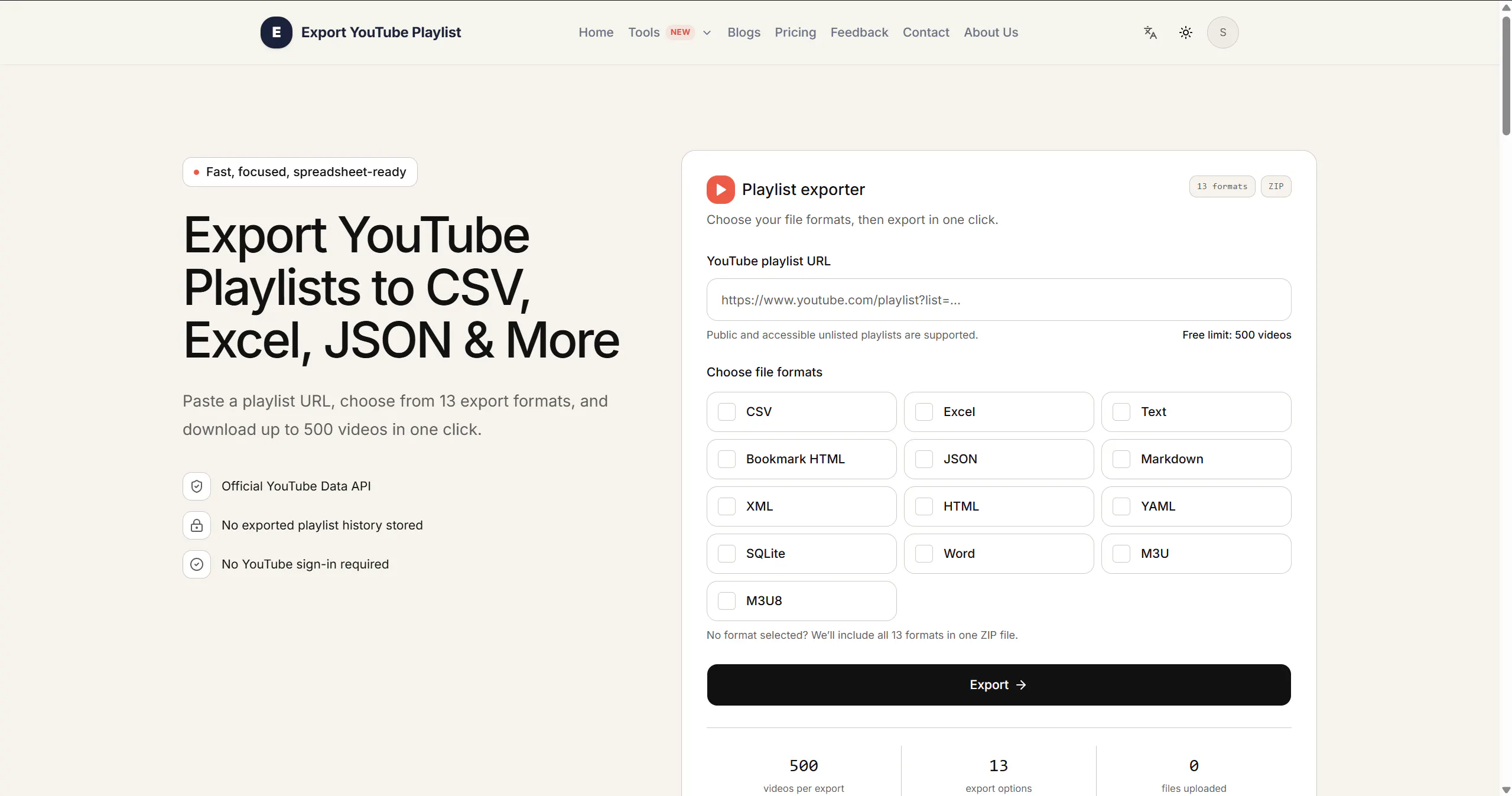Check the CSV format checkbox
The width and height of the screenshot is (1512, 796).
pyautogui.click(x=726, y=412)
